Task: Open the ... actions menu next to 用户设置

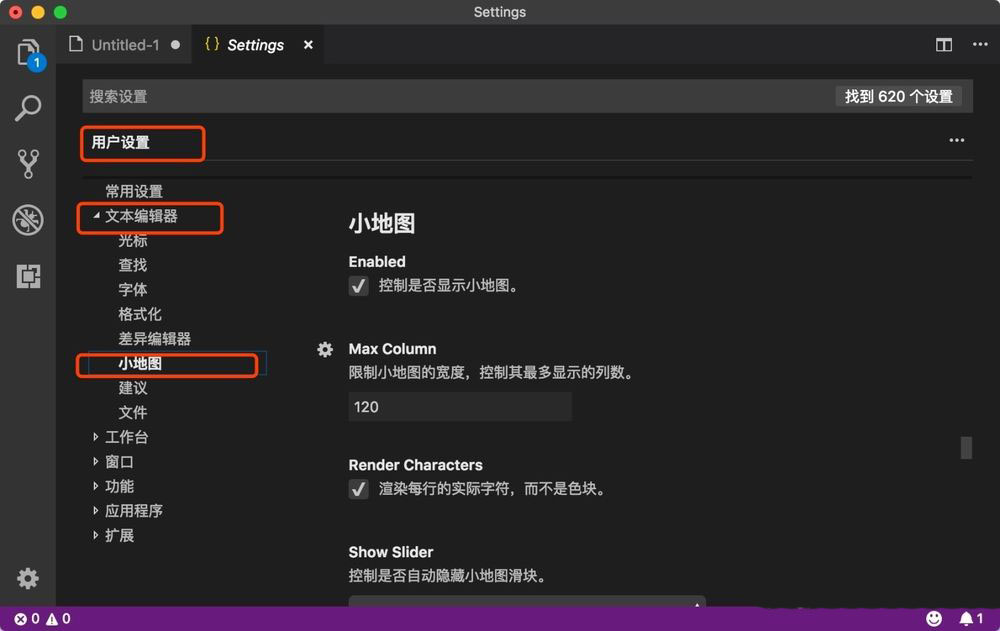Action: 956,140
